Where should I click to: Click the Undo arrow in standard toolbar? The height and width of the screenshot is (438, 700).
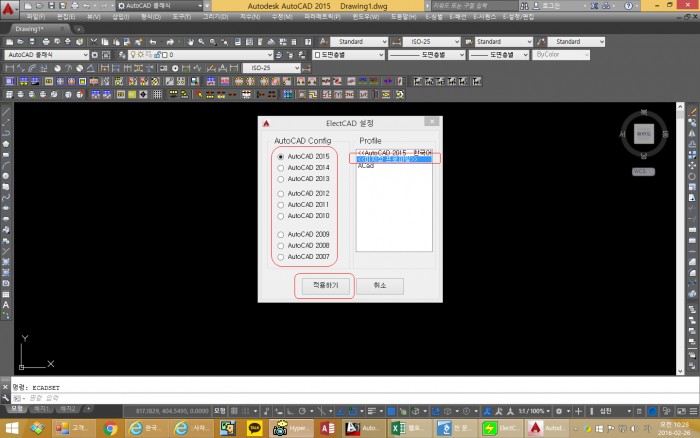(x=153, y=42)
